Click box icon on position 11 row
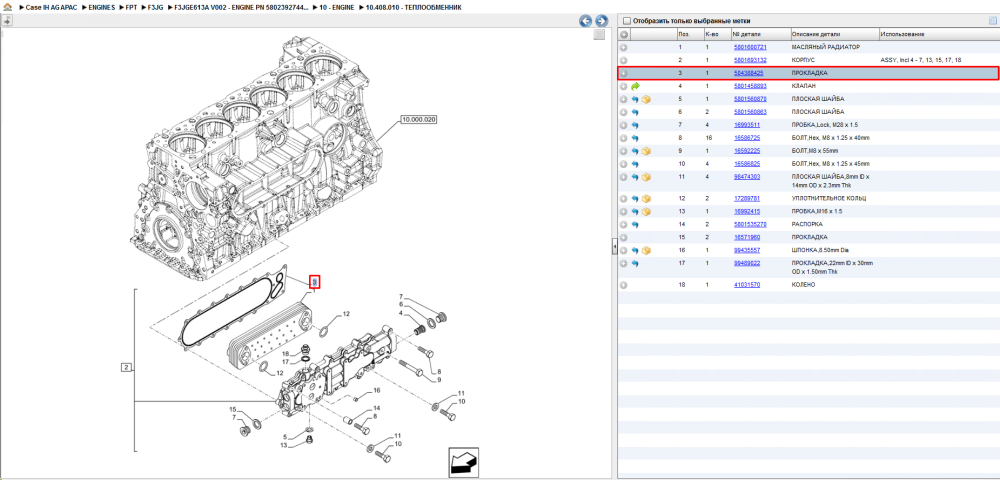This screenshot has width=1000, height=480. tap(646, 177)
